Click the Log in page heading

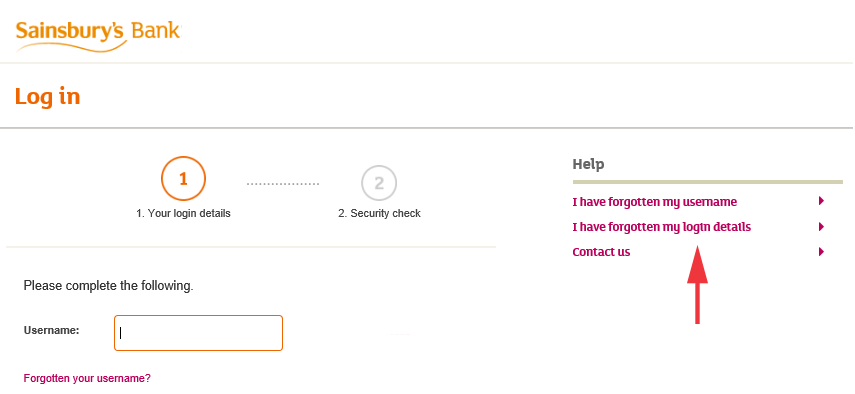[47, 96]
